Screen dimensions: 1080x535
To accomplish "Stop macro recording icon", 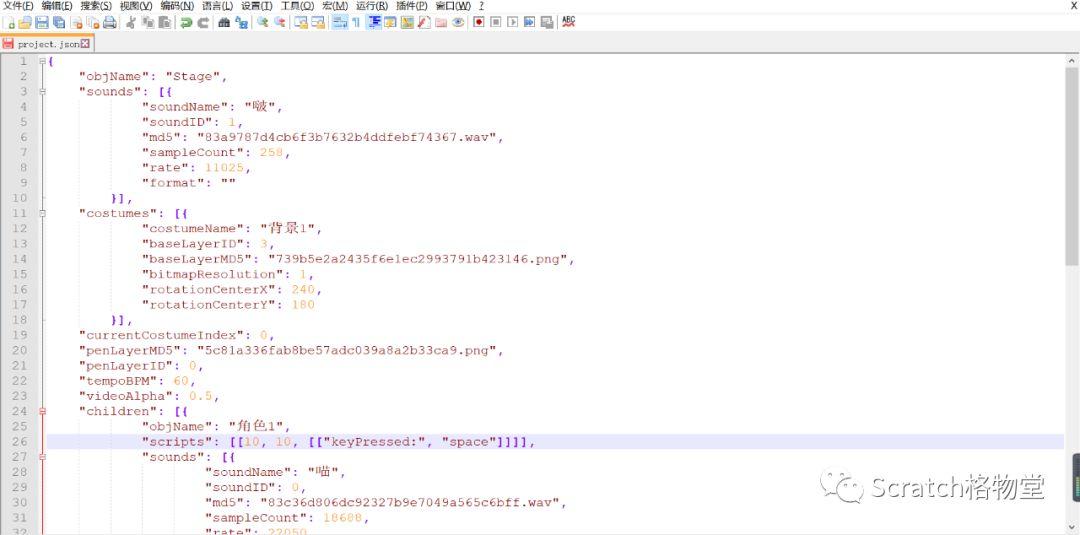I will pyautogui.click(x=496, y=22).
